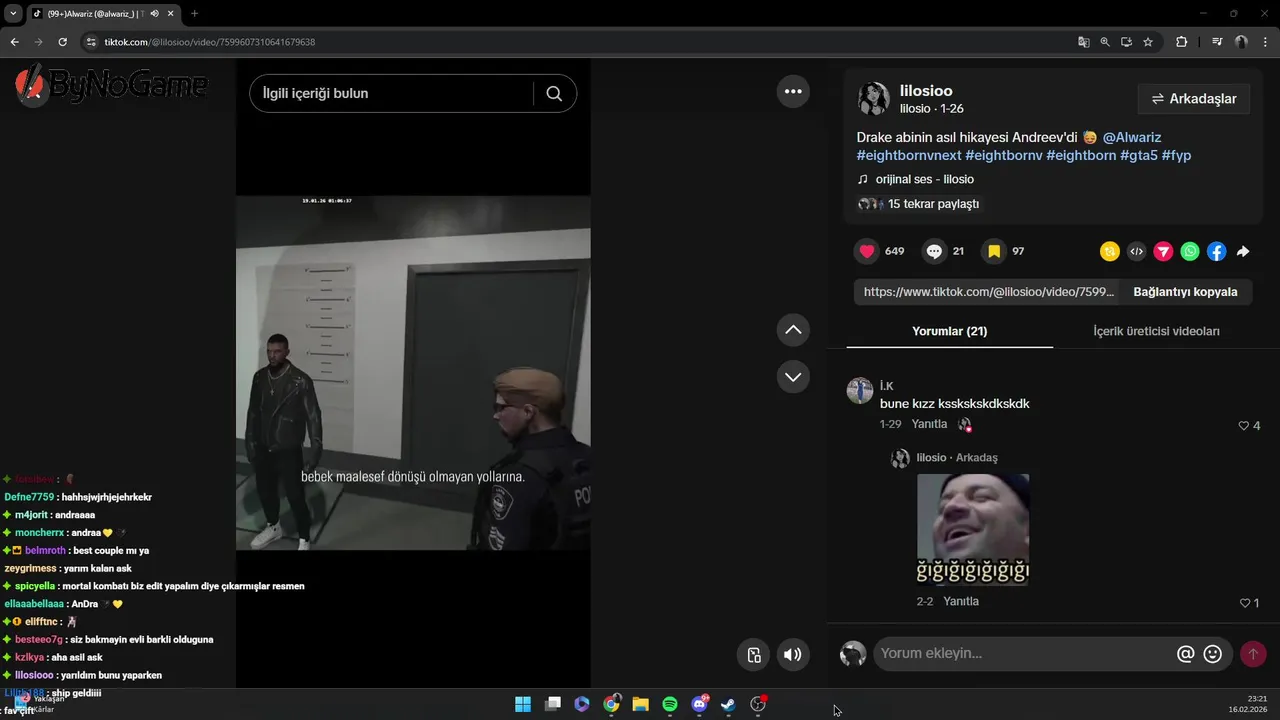Open more share options arrow
The width and height of the screenshot is (1280, 720).
(1243, 252)
